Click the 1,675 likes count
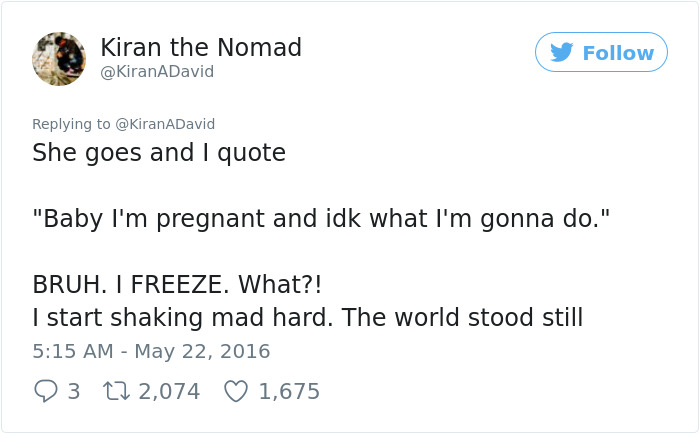 289,391
